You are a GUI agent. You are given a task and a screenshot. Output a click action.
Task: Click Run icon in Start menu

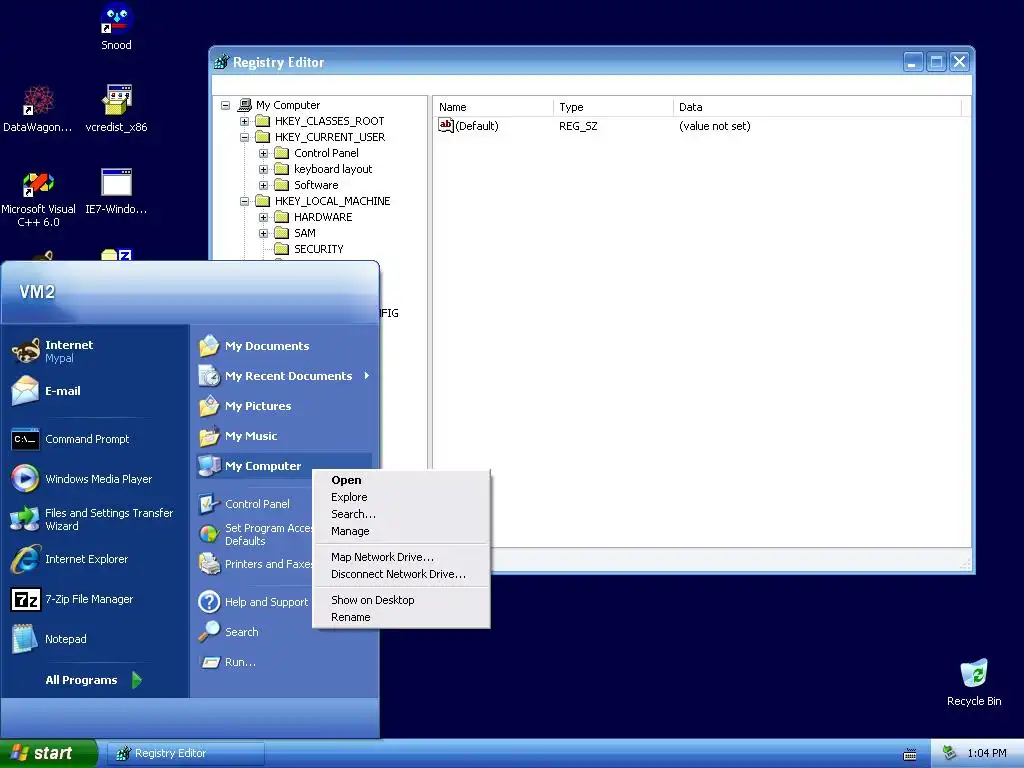tap(210, 662)
